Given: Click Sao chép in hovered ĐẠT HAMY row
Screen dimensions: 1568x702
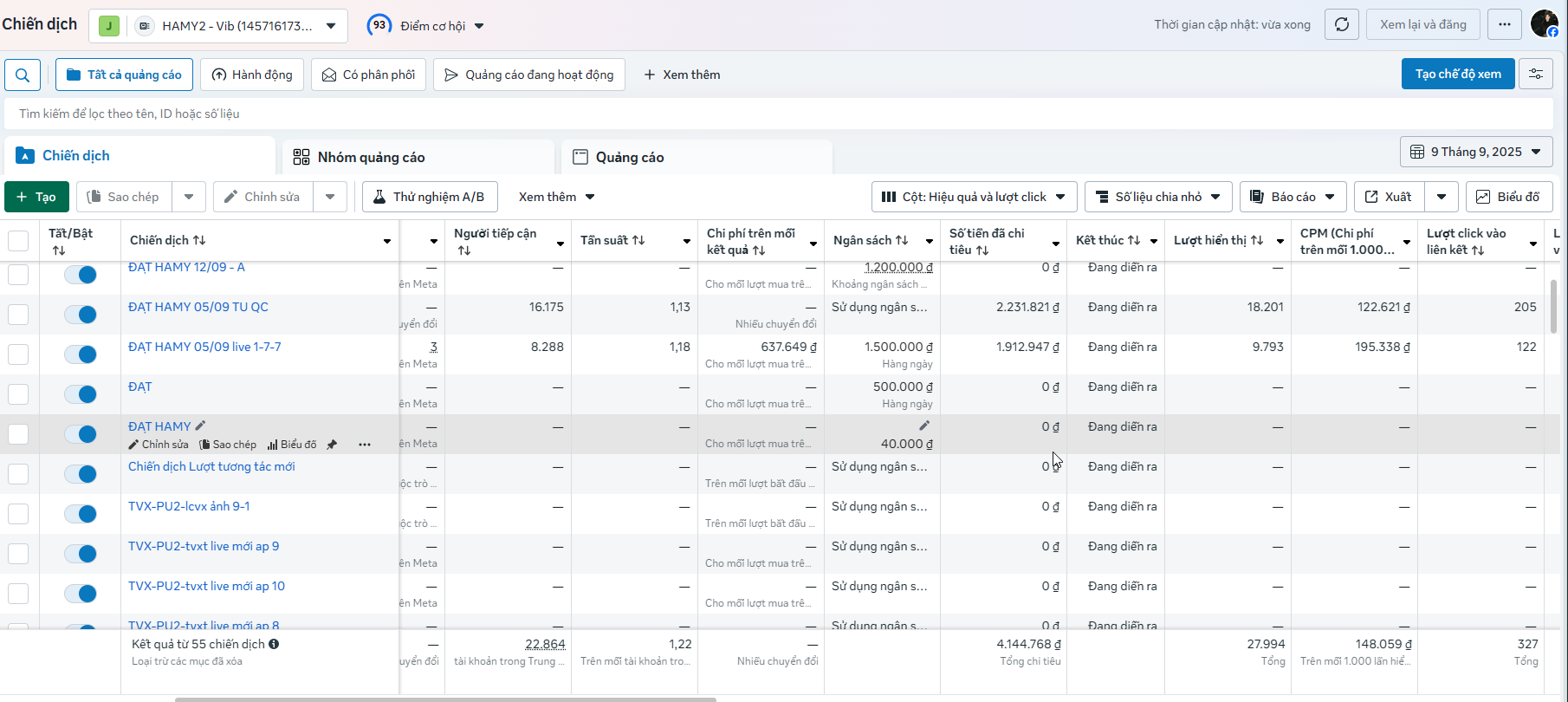Looking at the screenshot, I should coord(228,445).
